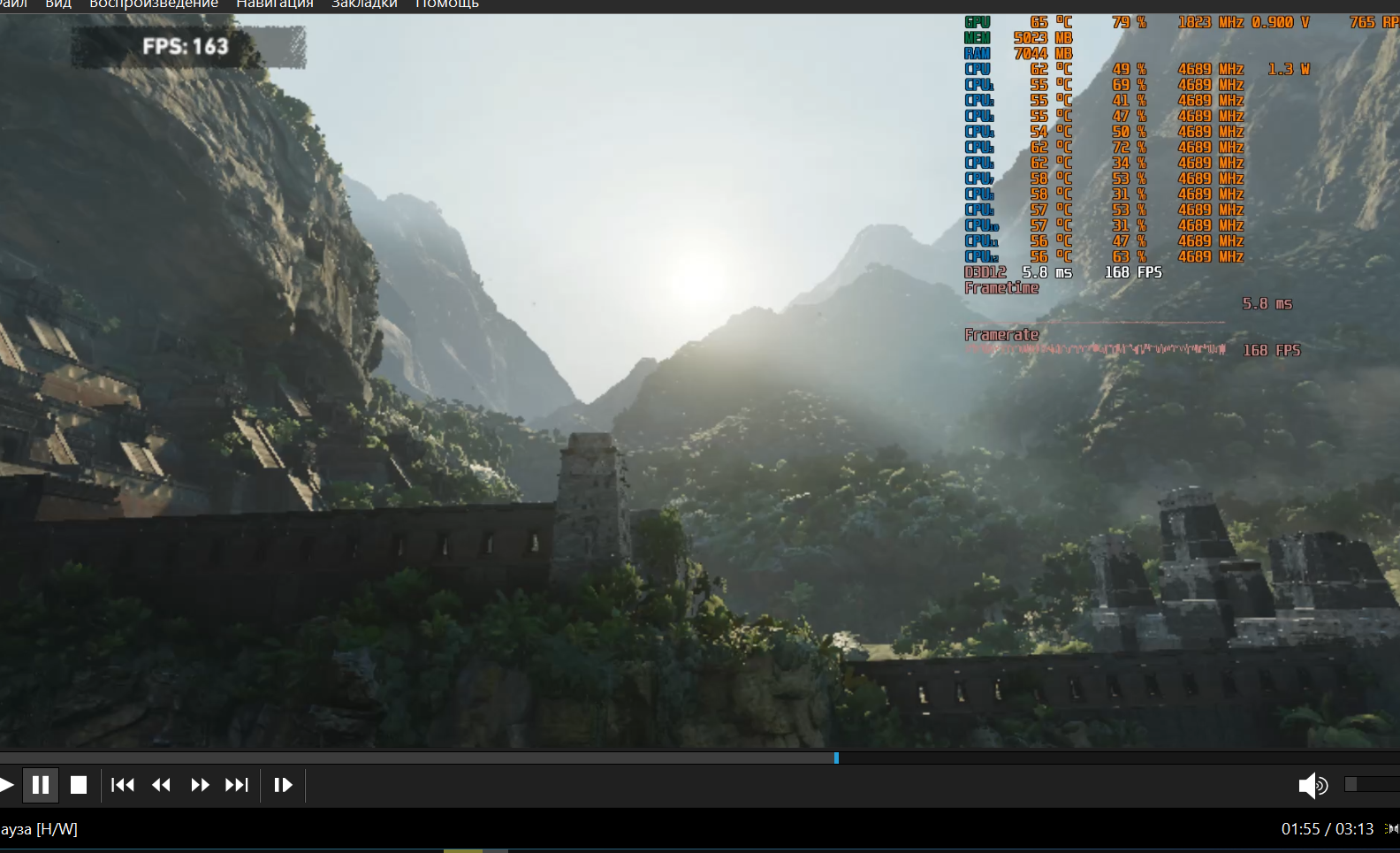Viewport: 1400px width, 853px height.
Task: Click the Stop playback button
Action: pyautogui.click(x=79, y=785)
